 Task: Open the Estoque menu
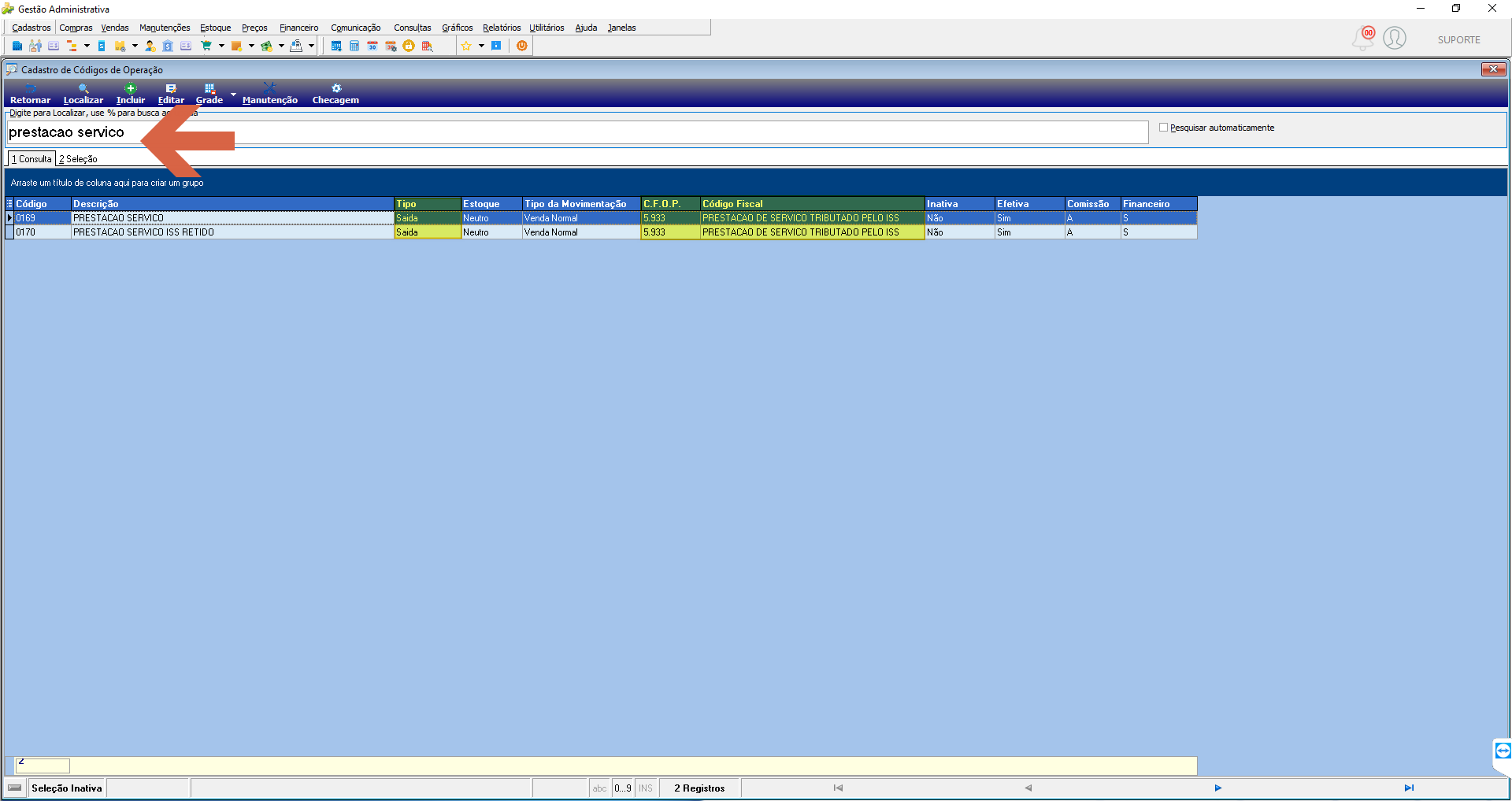tap(216, 28)
